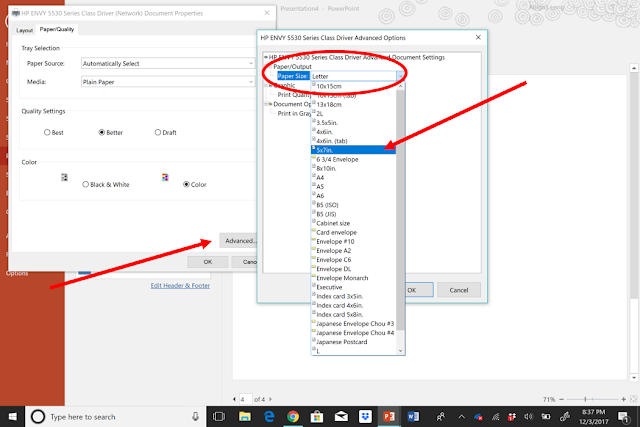The height and width of the screenshot is (427, 640).
Task: Click the Windows Start button
Action: 12,417
